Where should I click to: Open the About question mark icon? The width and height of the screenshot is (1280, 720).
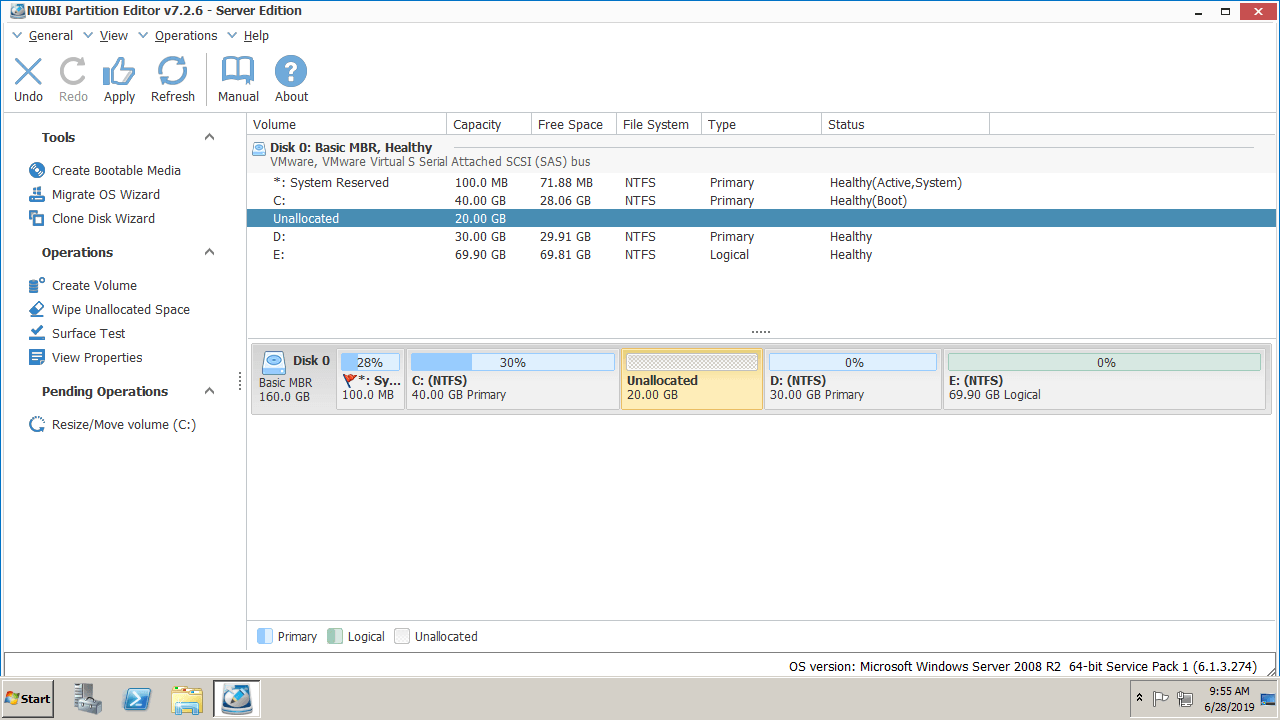(x=291, y=79)
